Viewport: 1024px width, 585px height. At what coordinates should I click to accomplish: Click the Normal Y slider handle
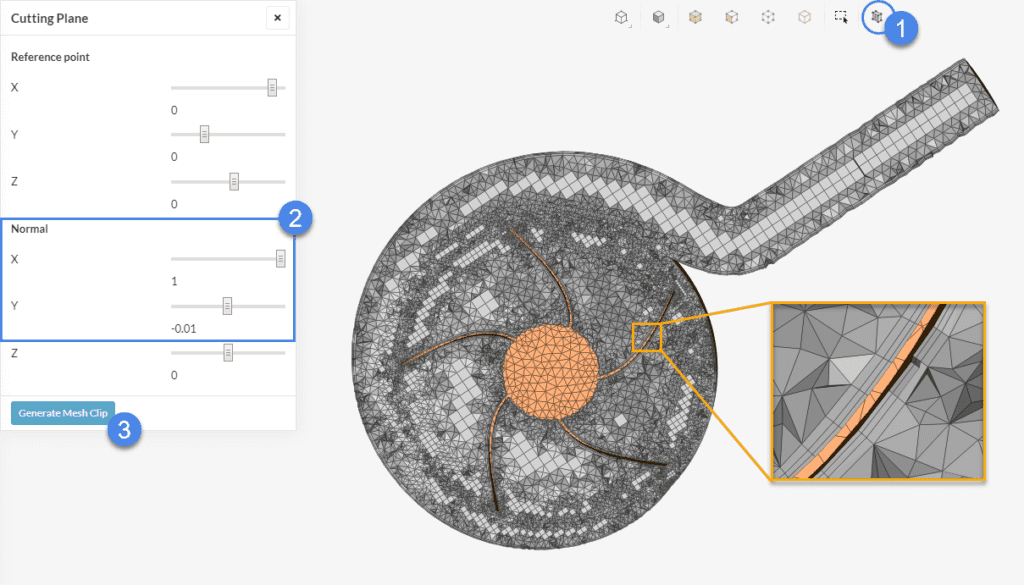click(227, 306)
